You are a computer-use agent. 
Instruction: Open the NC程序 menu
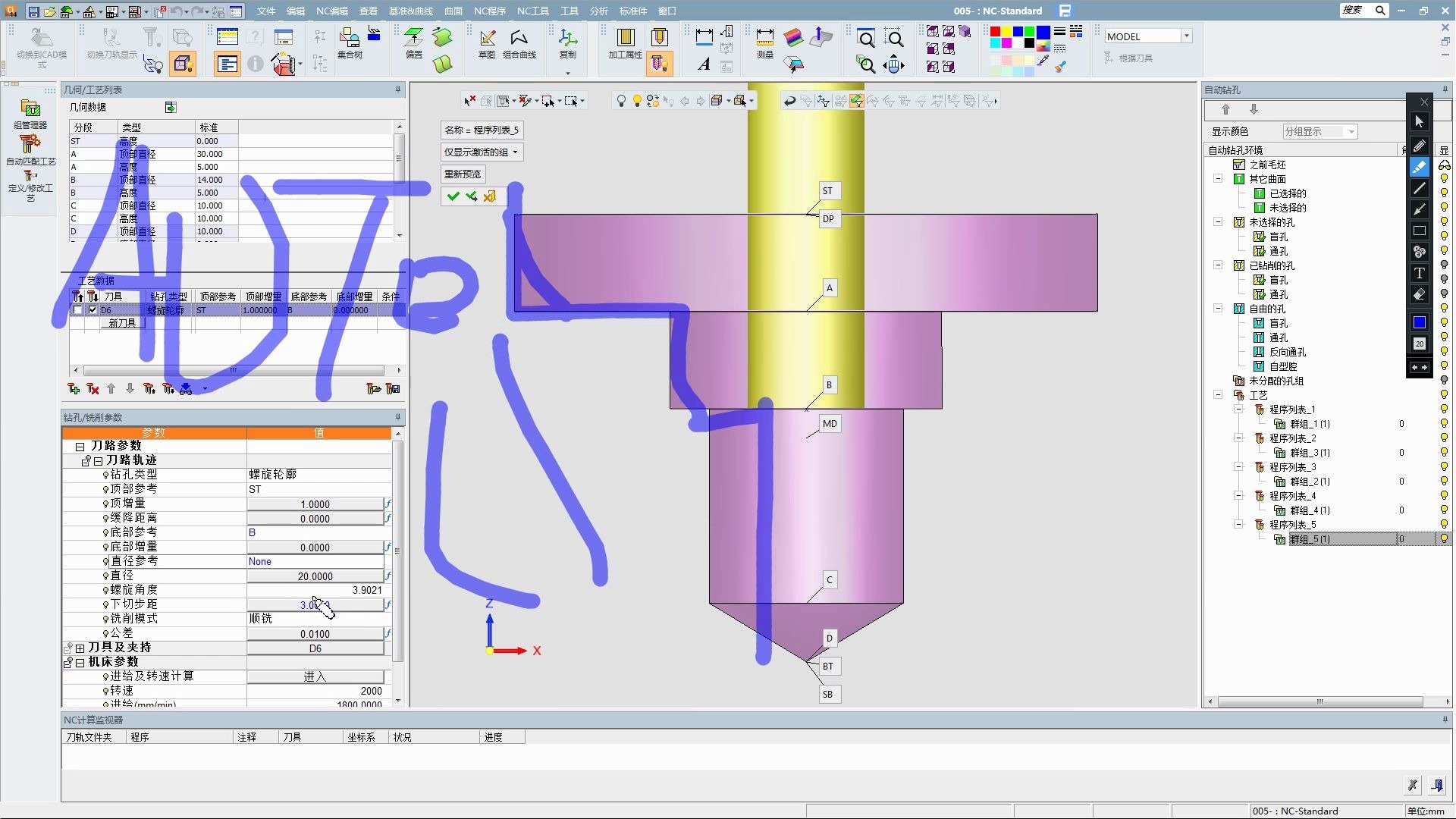[x=489, y=11]
